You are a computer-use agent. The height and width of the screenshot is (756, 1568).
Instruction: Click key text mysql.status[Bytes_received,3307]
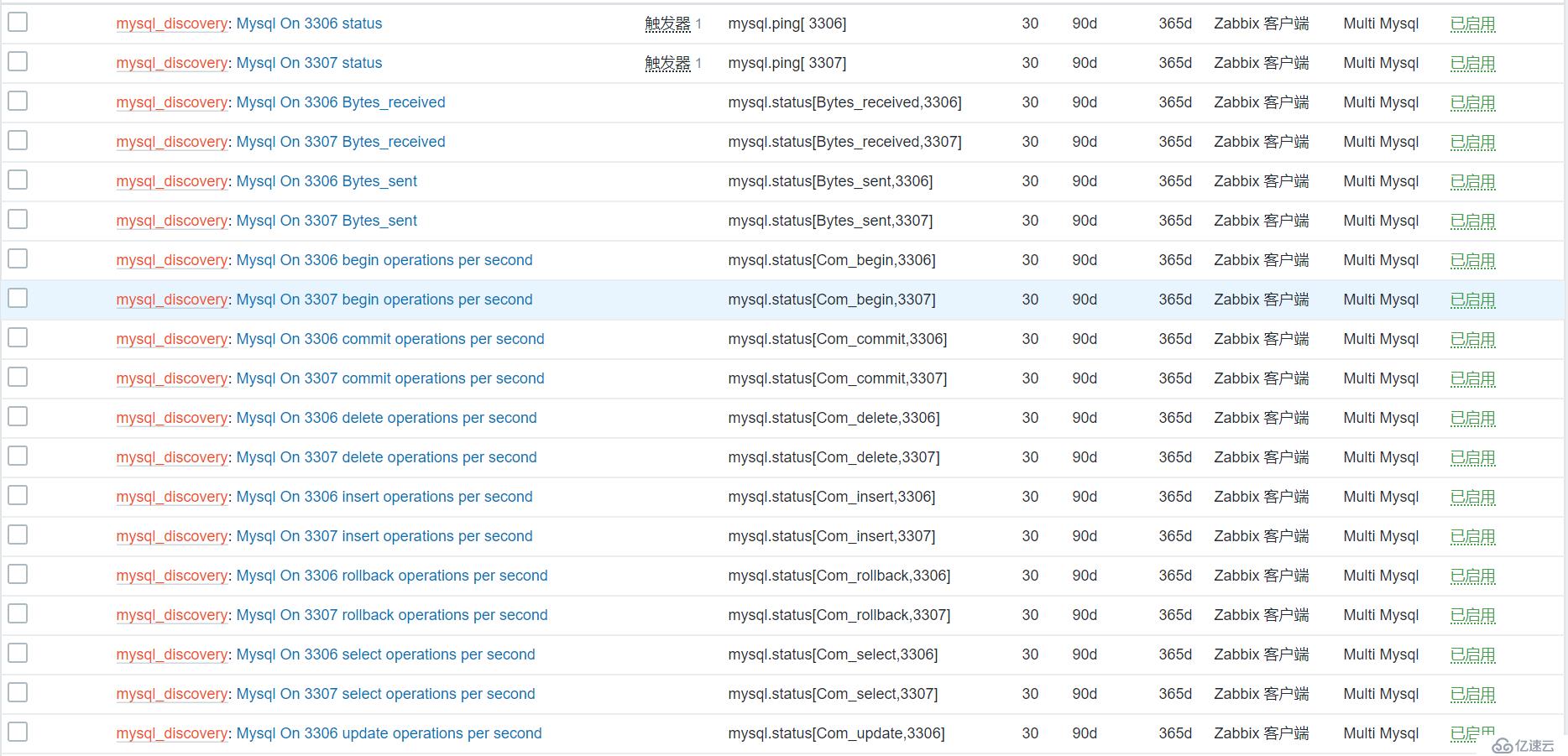pyautogui.click(x=845, y=142)
